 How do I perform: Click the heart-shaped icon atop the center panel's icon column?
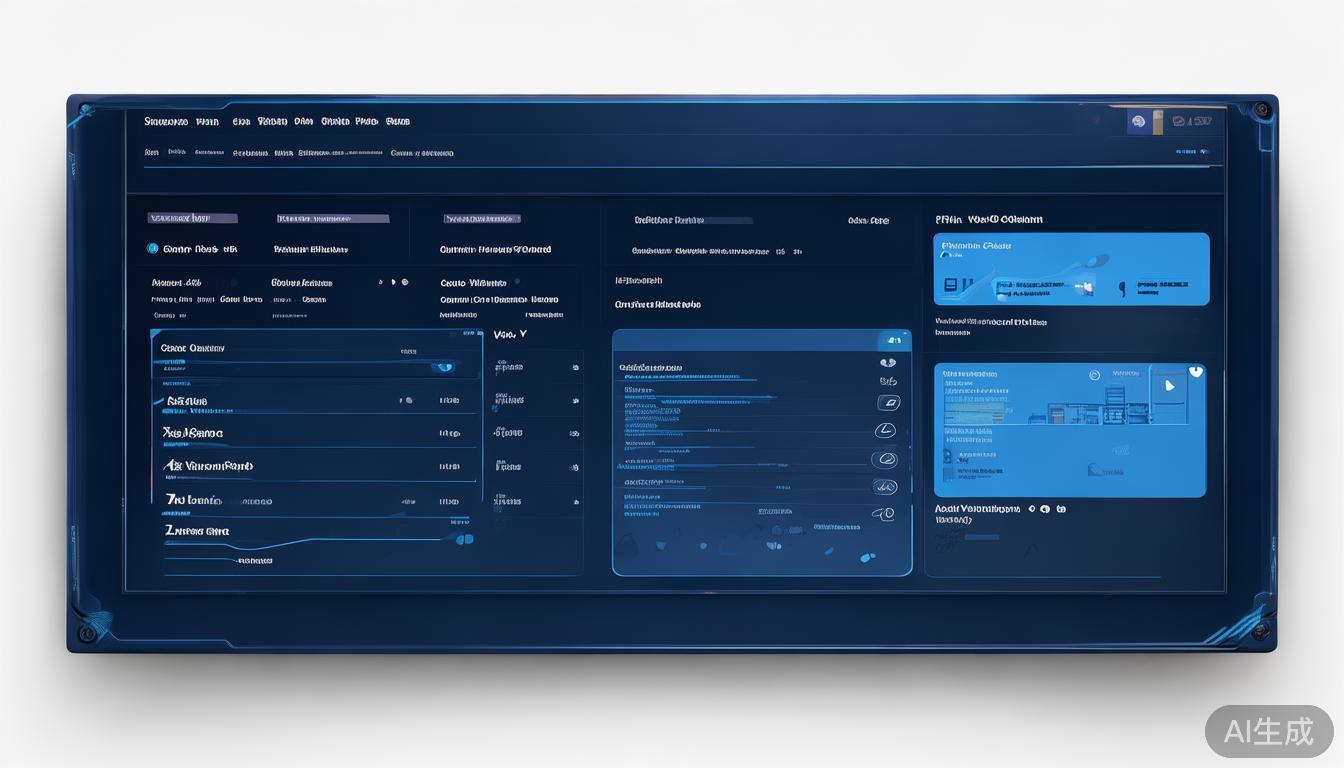(887, 363)
